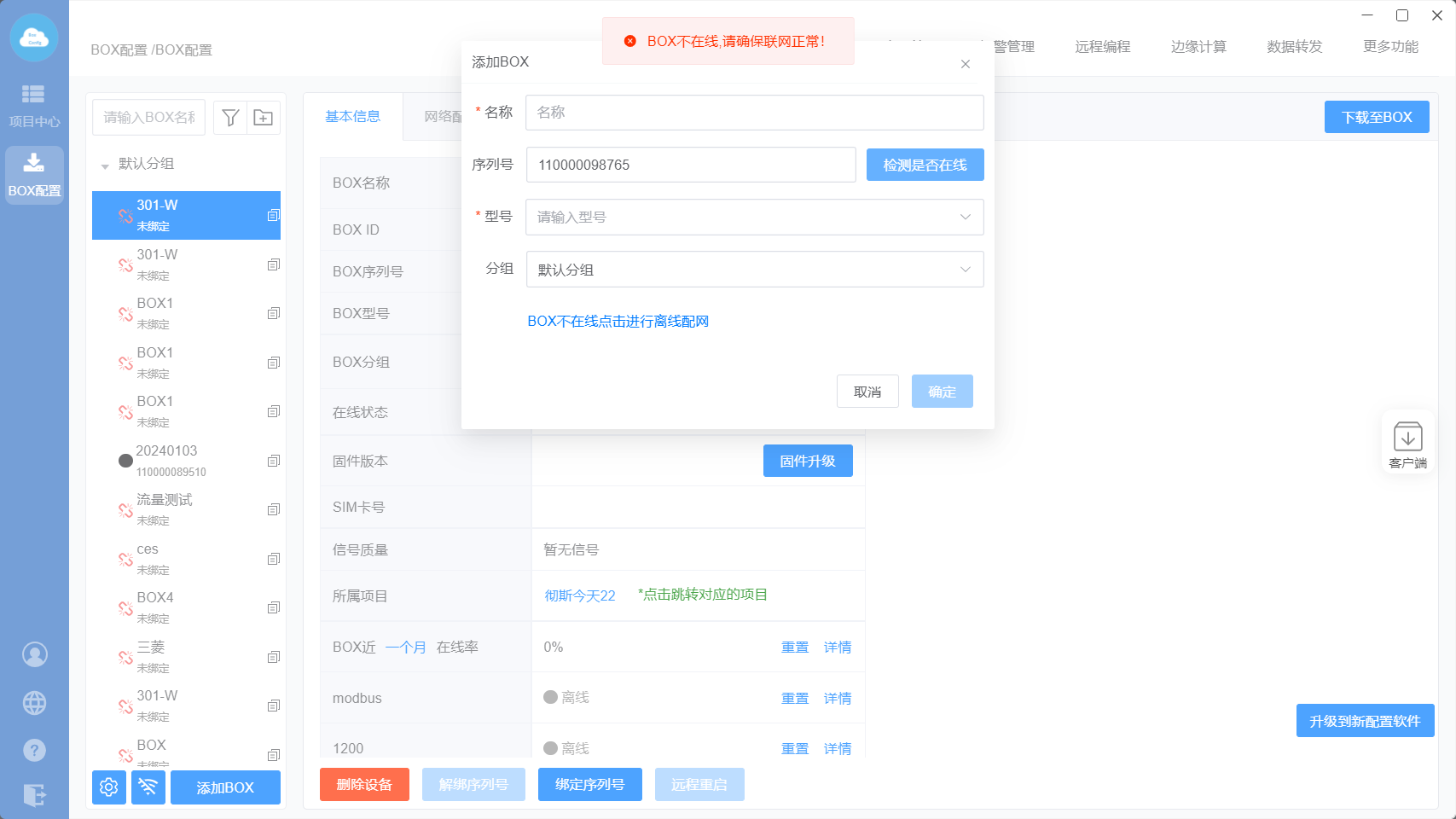Open the help question mark icon

[34, 750]
